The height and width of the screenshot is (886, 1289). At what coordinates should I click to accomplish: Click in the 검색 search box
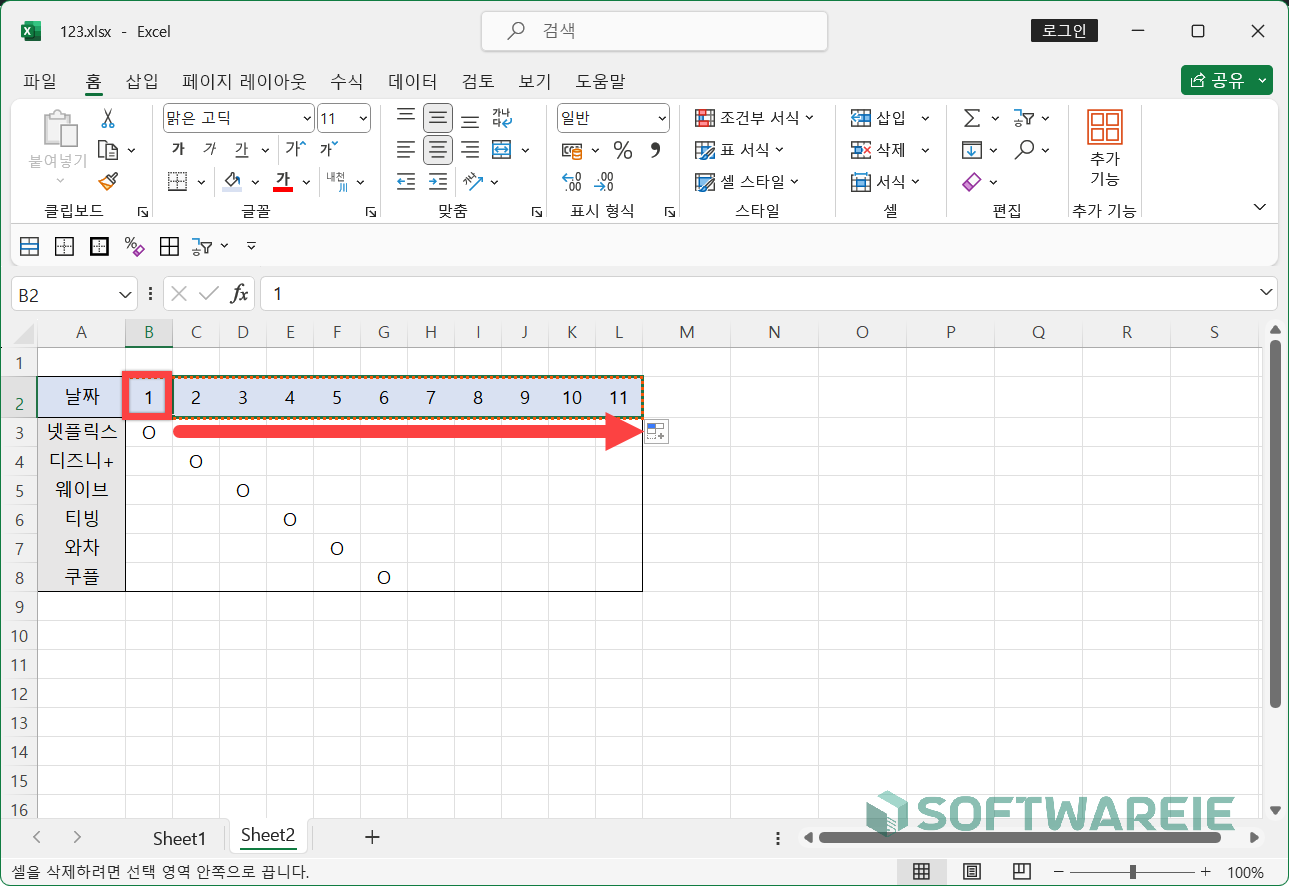click(x=654, y=31)
